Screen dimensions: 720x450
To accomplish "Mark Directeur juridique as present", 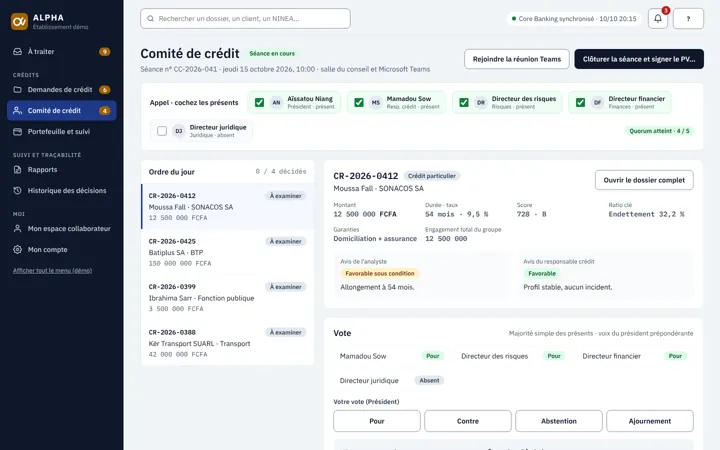I will [162, 131].
